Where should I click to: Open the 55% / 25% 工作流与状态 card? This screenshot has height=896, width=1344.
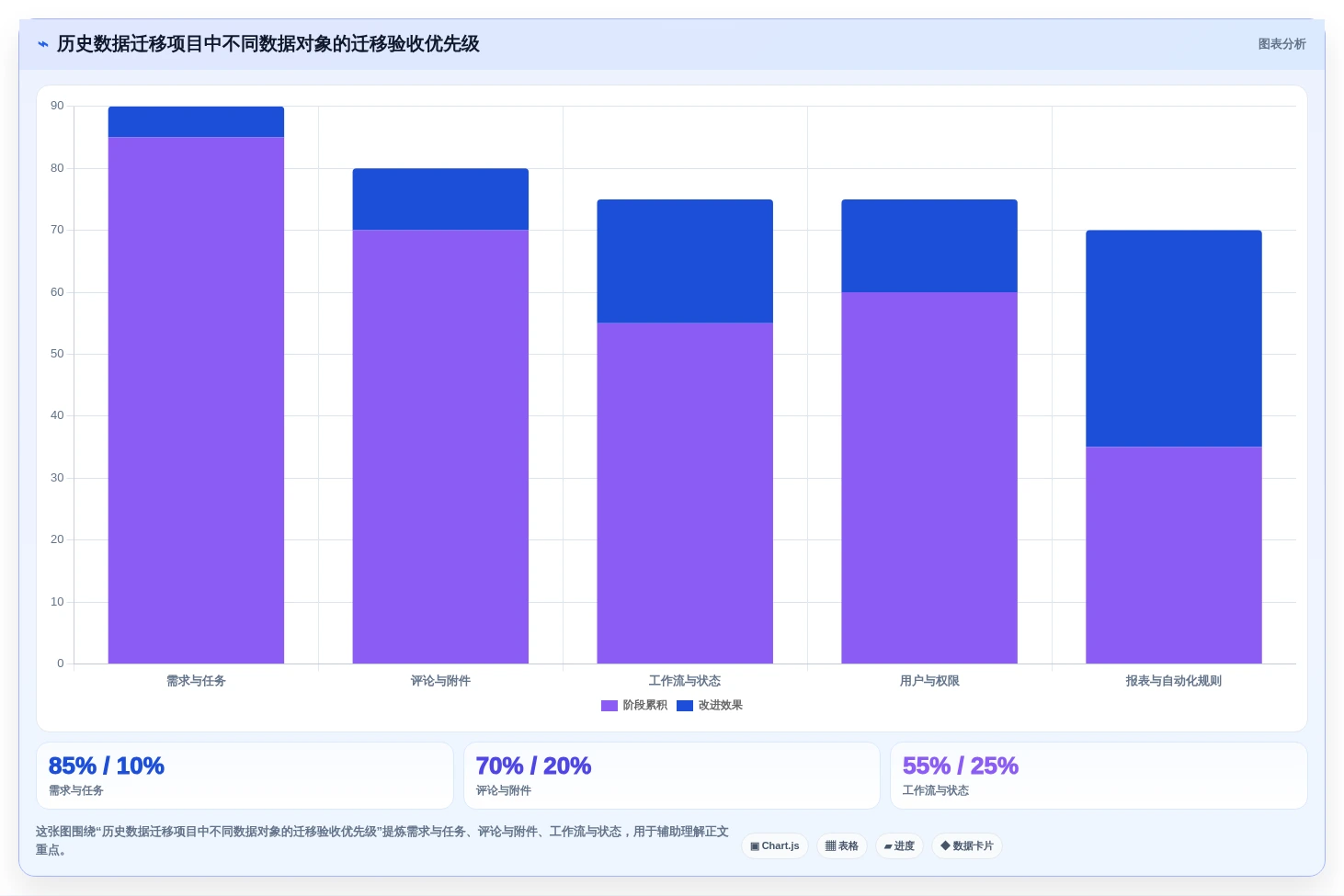pyautogui.click(x=1099, y=776)
